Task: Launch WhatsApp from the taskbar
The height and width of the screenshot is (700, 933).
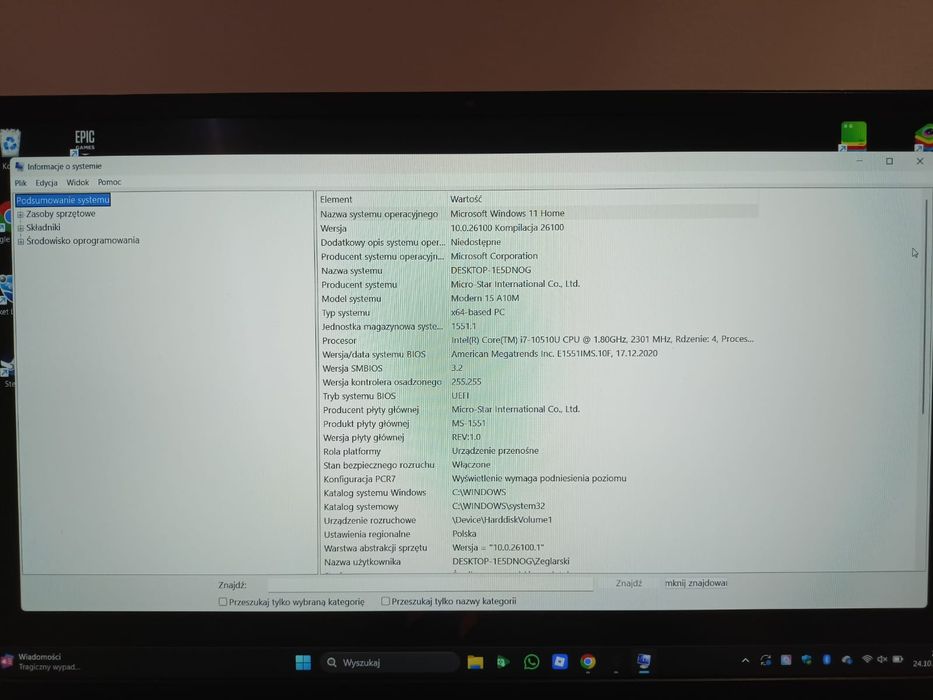Action: (x=531, y=662)
